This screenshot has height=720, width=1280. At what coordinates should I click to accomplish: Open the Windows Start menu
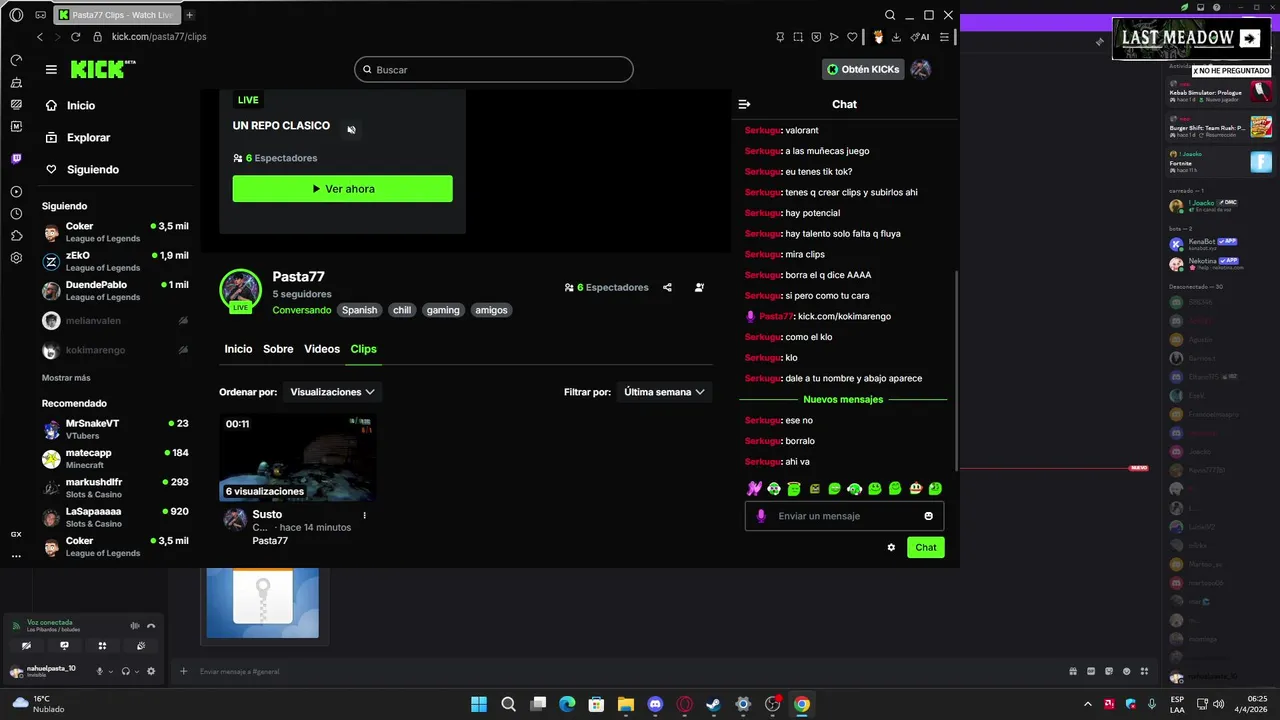pyautogui.click(x=479, y=704)
